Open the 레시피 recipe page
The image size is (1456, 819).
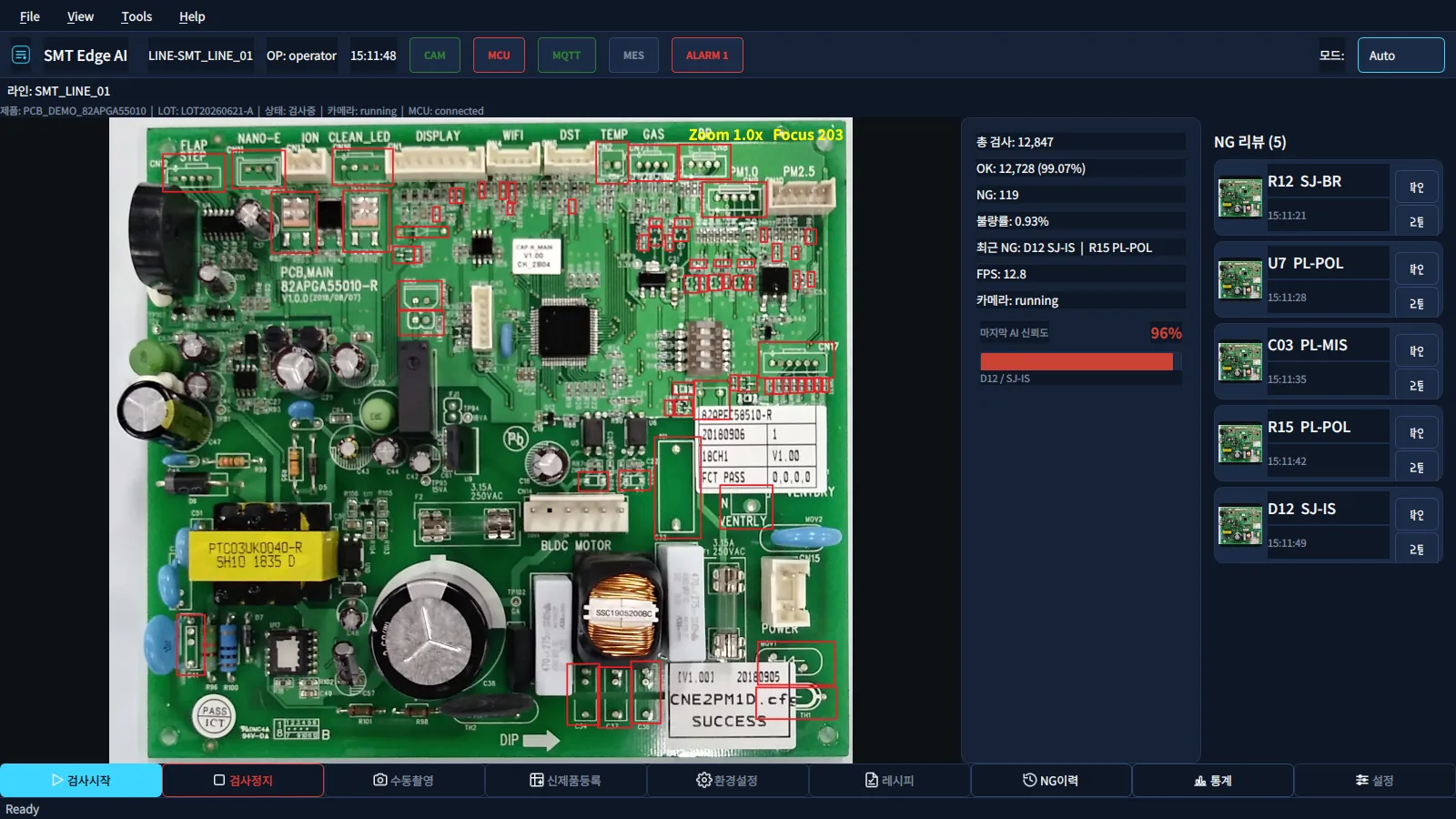point(889,780)
